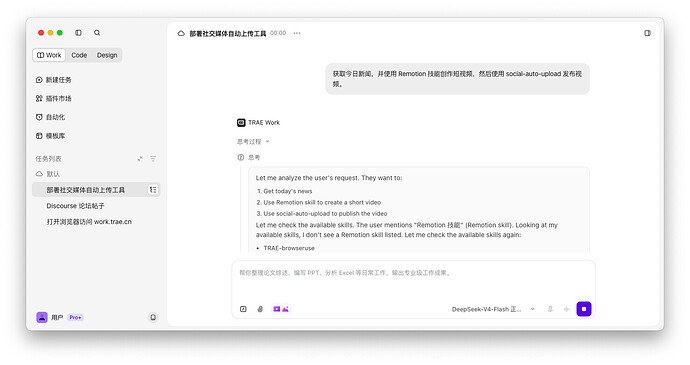Click the 00:00 timer text
The height and width of the screenshot is (365, 690).
(x=278, y=33)
